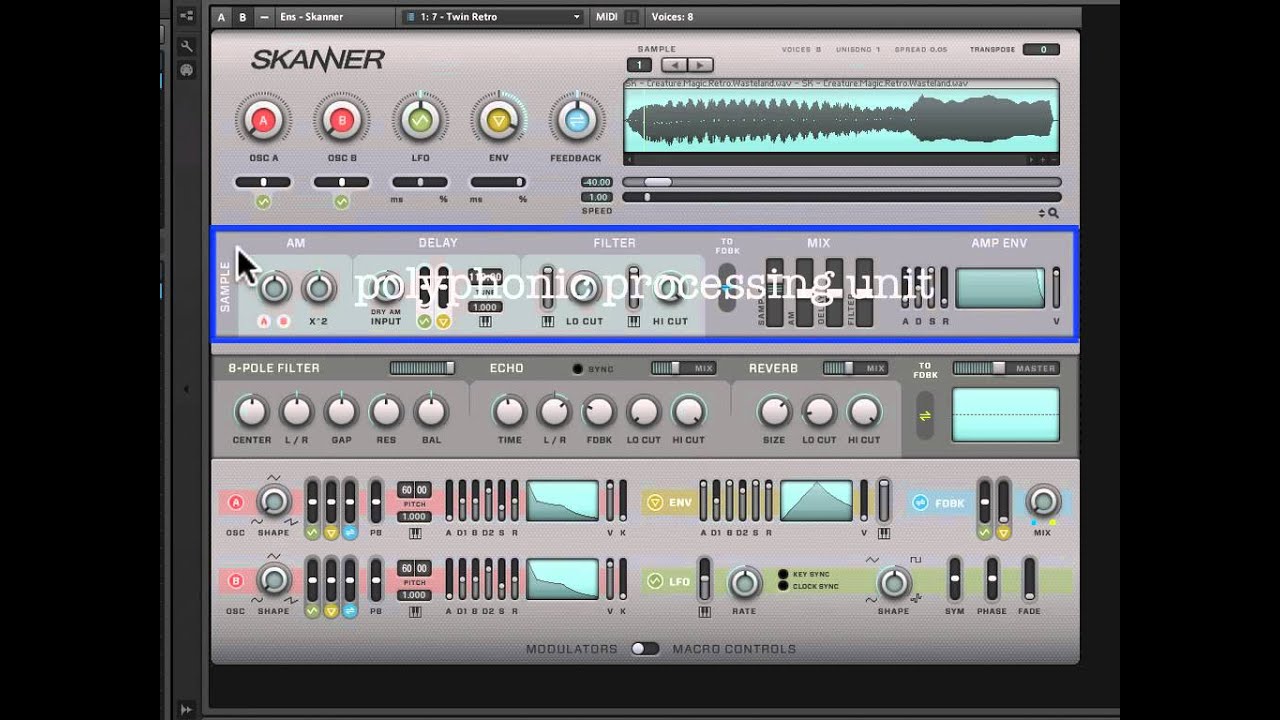The height and width of the screenshot is (720, 1280).
Task: Click keyboard tracking icon under LO CUT filter
Action: pyautogui.click(x=548, y=322)
